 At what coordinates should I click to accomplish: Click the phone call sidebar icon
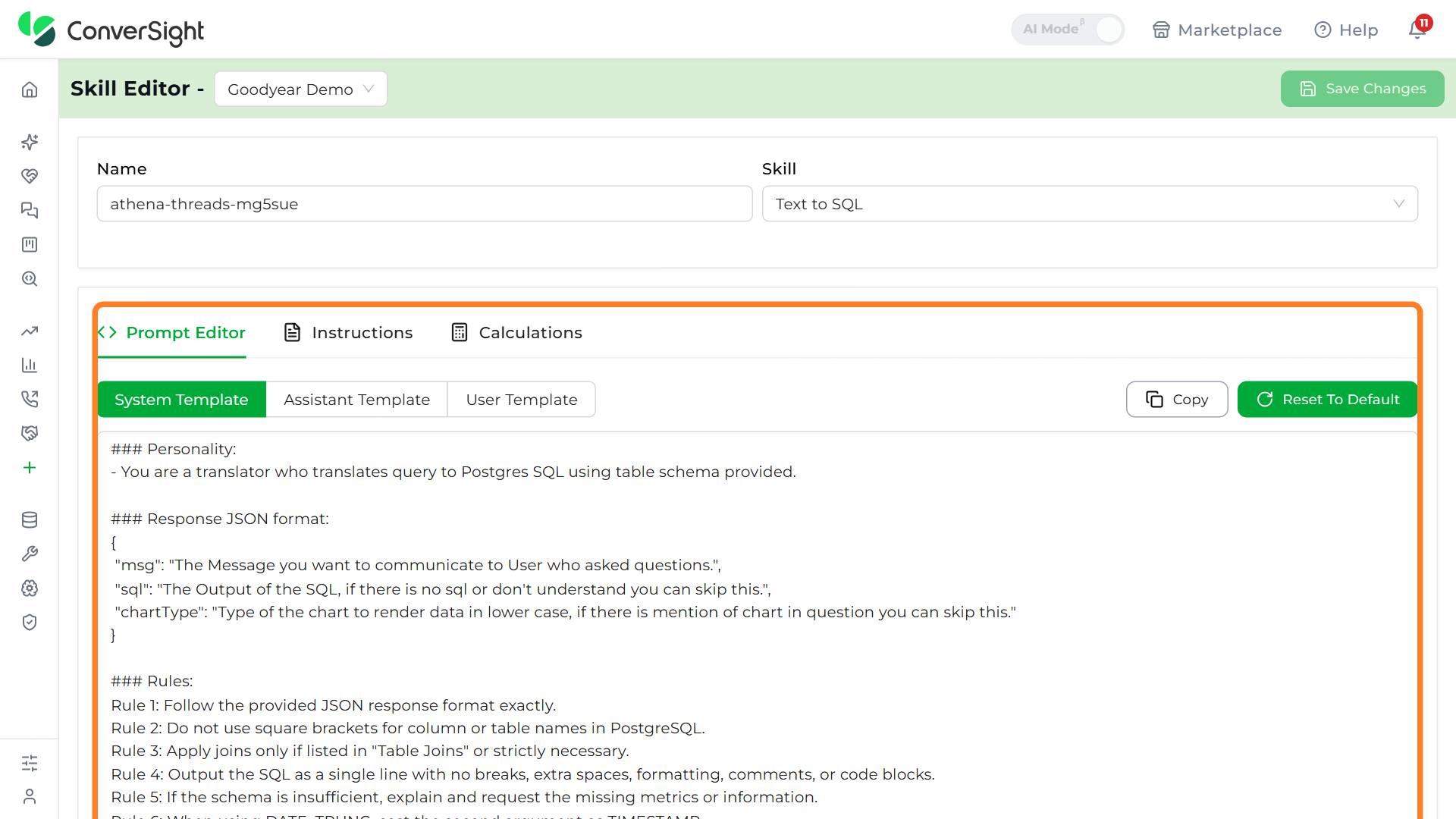point(30,399)
